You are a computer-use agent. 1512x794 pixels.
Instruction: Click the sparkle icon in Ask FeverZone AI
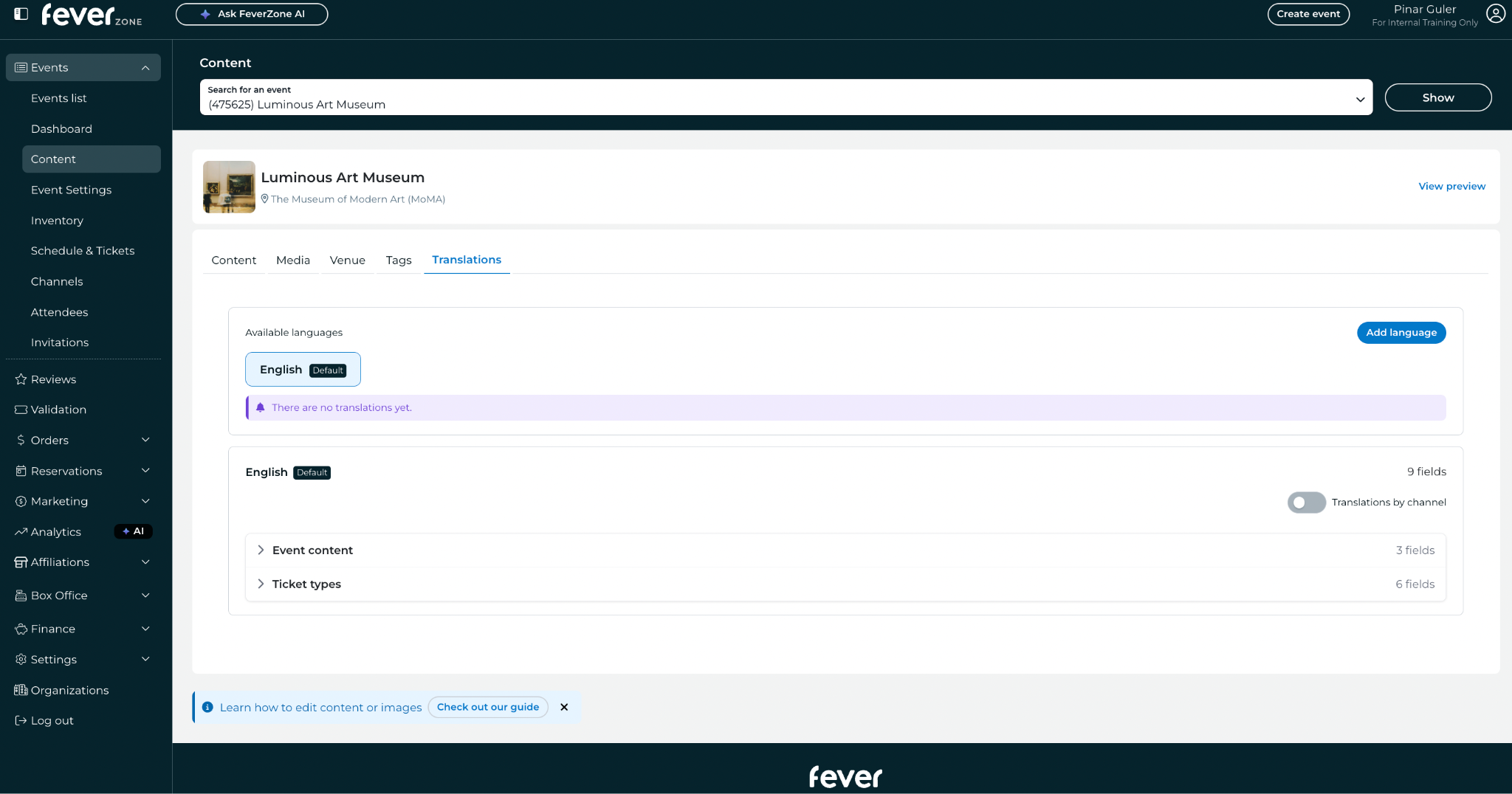point(205,14)
